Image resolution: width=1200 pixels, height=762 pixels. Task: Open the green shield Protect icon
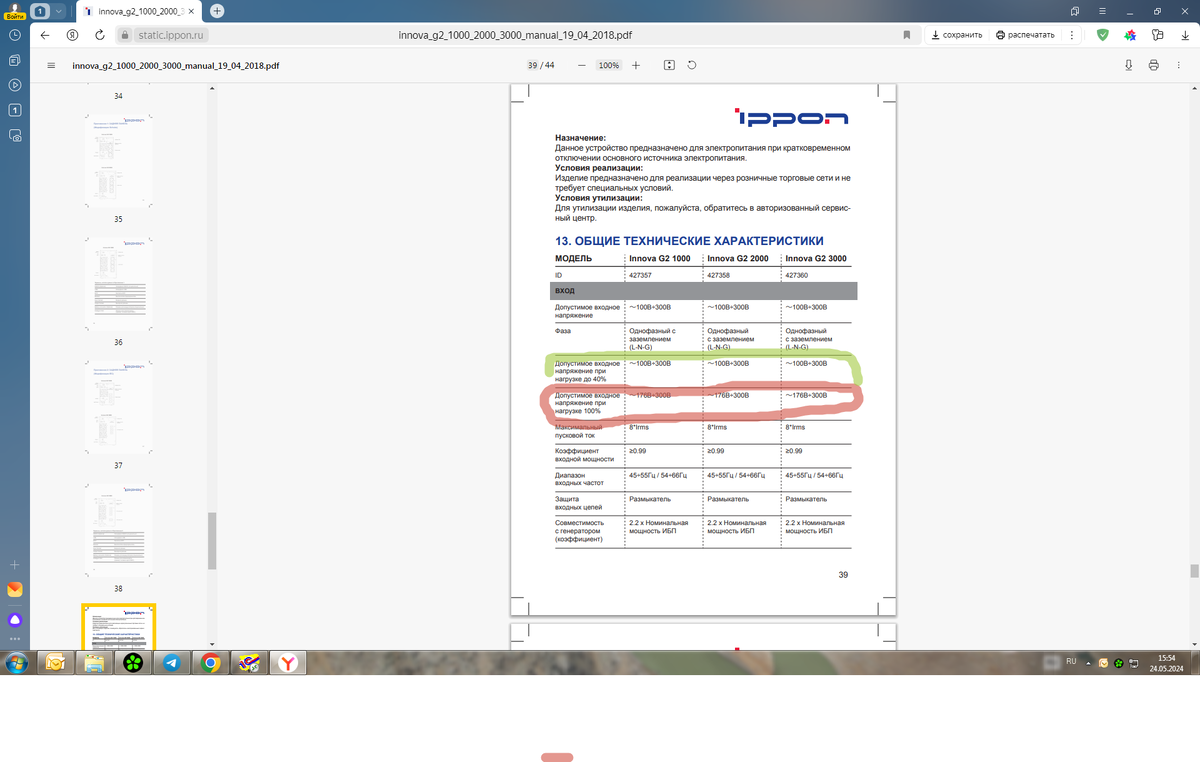click(1103, 35)
